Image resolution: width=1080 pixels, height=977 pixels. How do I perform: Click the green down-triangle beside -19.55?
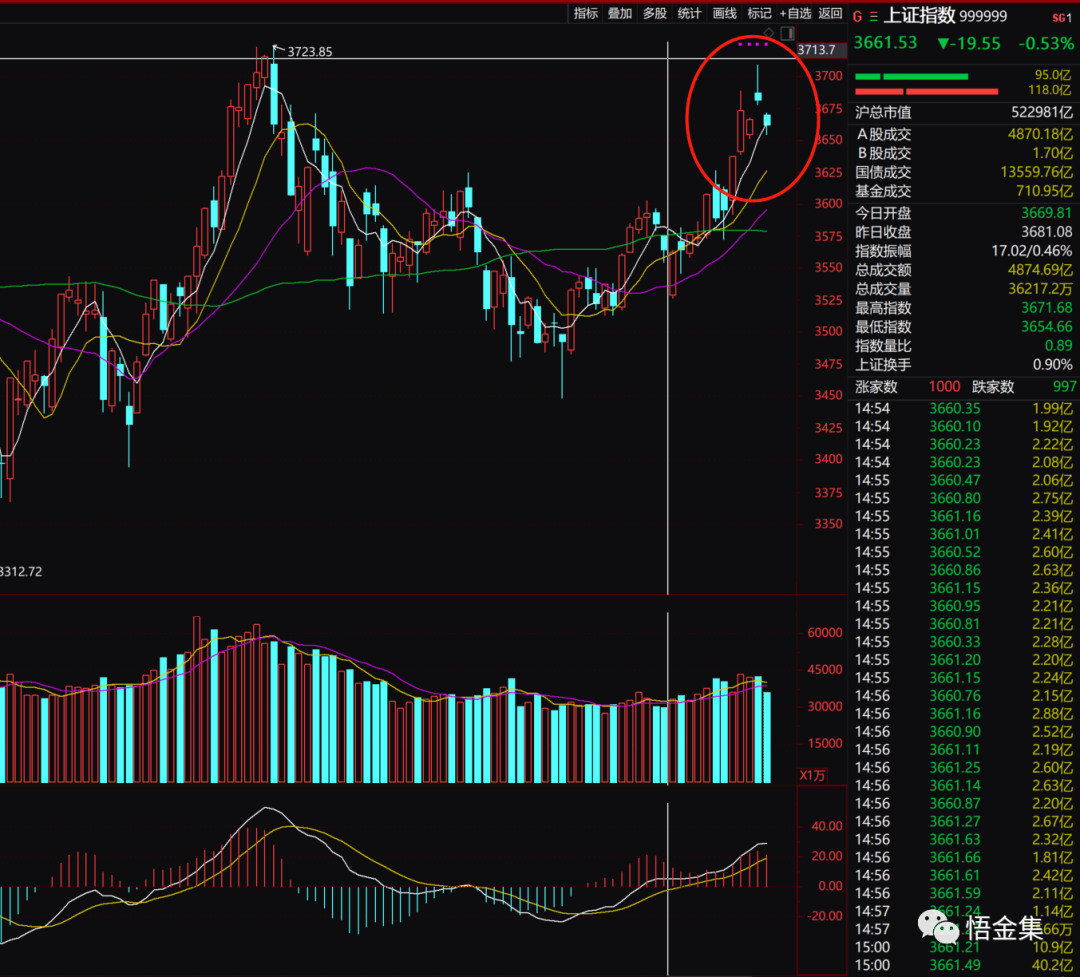tap(943, 43)
